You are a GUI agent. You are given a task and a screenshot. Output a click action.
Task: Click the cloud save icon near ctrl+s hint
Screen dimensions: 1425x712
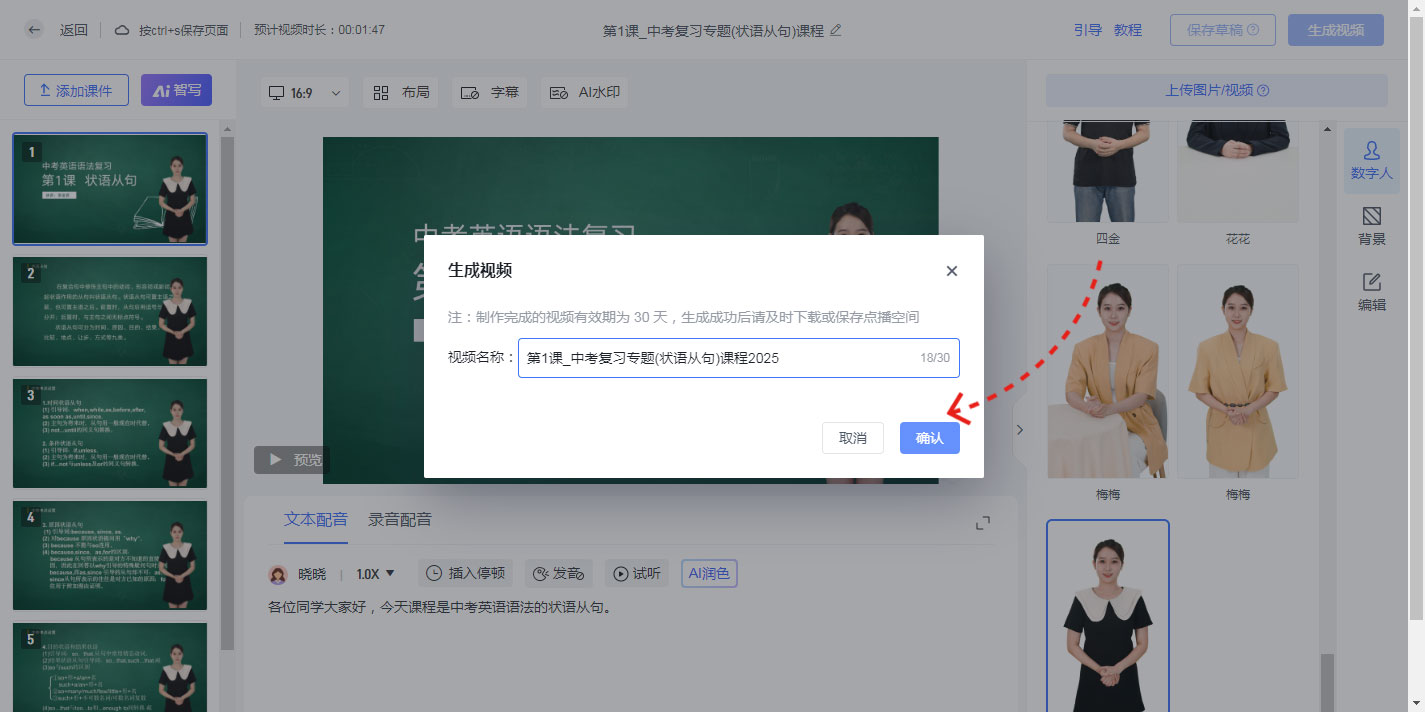(122, 29)
